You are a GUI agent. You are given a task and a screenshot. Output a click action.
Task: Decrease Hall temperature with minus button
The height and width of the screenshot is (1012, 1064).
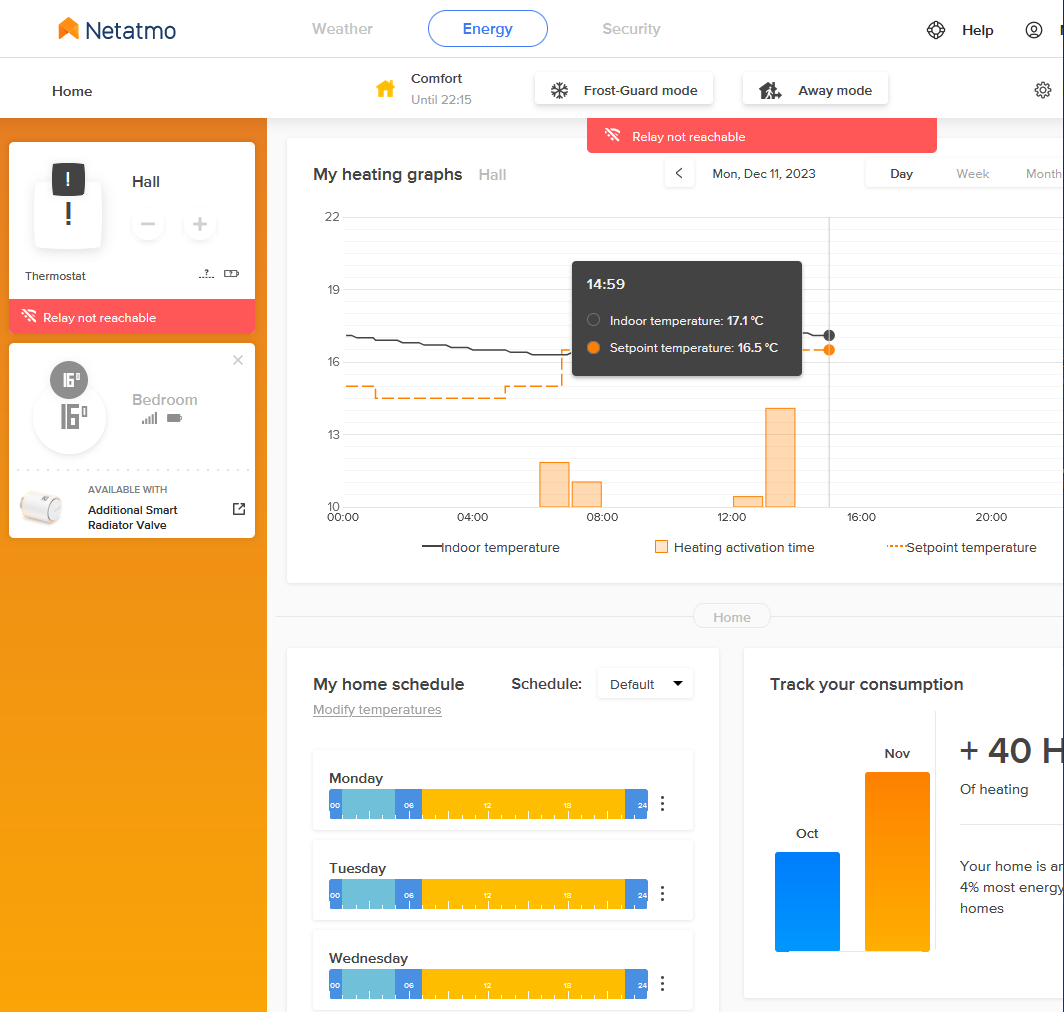148,224
